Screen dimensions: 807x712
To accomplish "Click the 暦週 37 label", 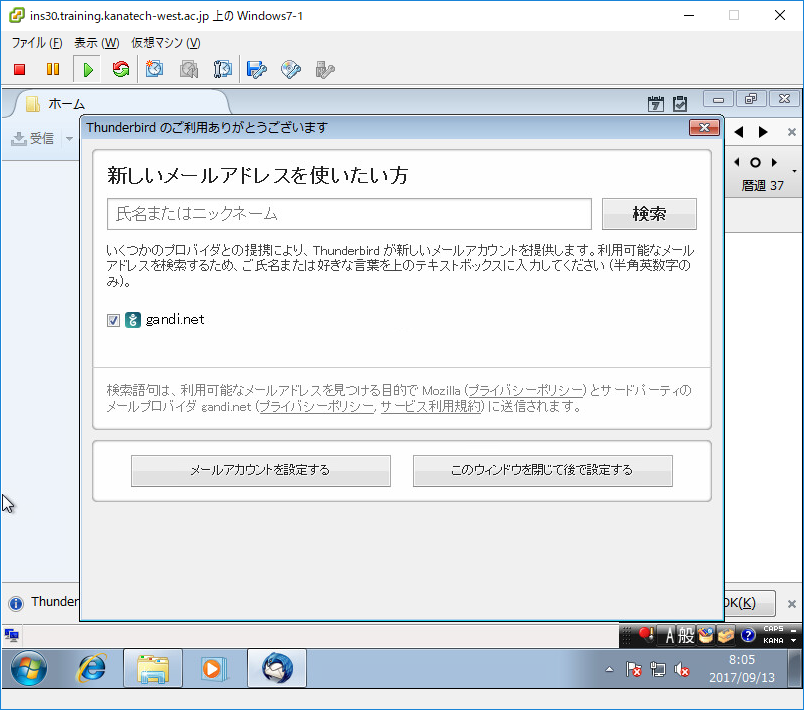I will pyautogui.click(x=762, y=186).
